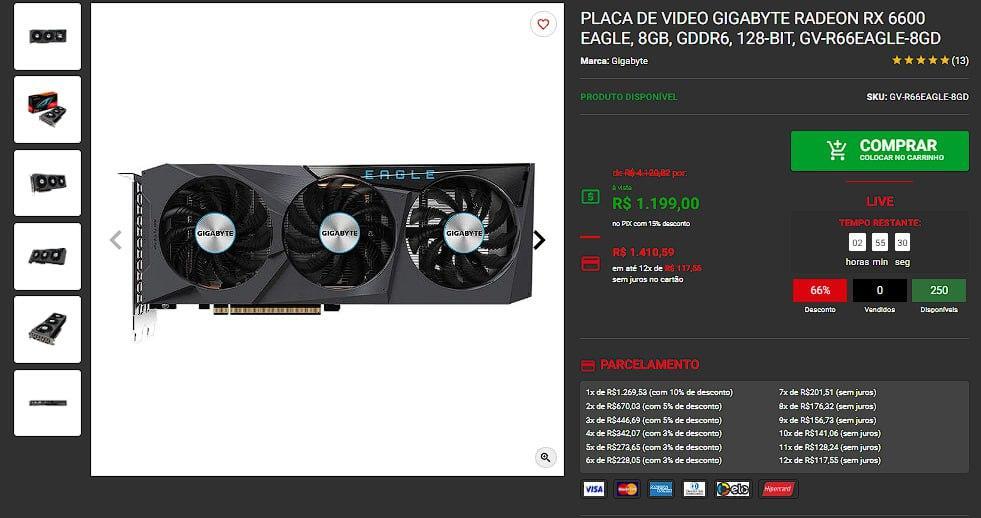Viewport: 981px width, 518px height.
Task: Click the Hipercard payment icon
Action: pos(778,489)
